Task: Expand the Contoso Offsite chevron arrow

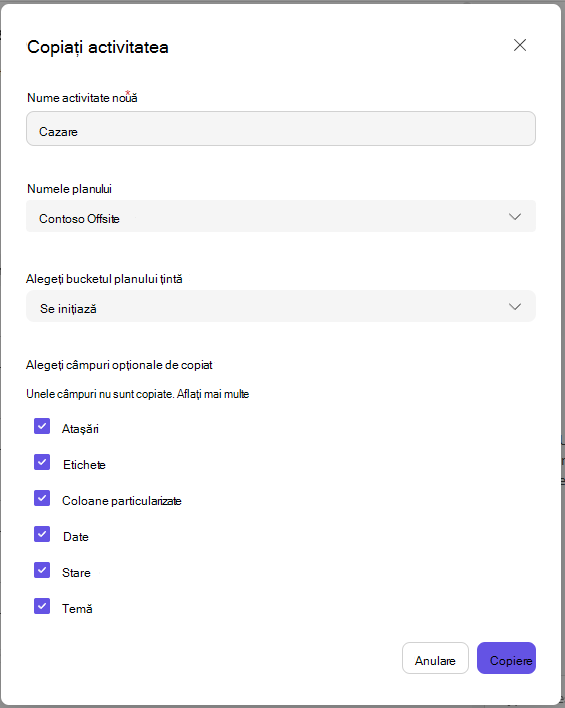Action: (515, 217)
